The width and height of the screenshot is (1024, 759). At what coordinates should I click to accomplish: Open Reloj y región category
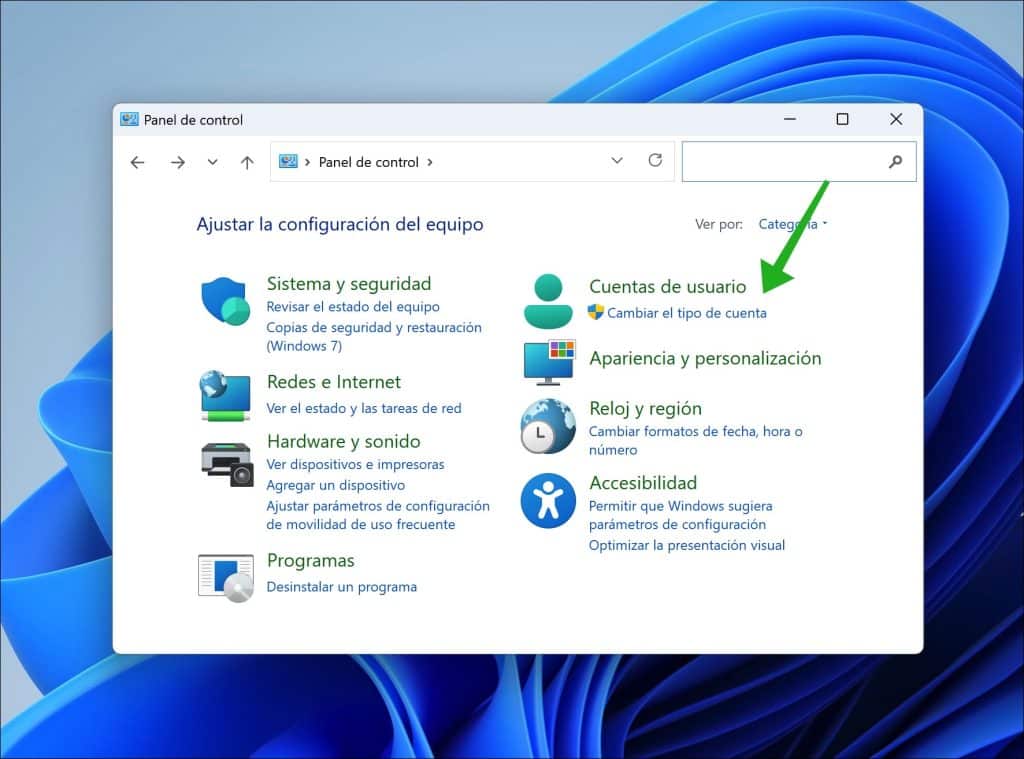(x=645, y=408)
